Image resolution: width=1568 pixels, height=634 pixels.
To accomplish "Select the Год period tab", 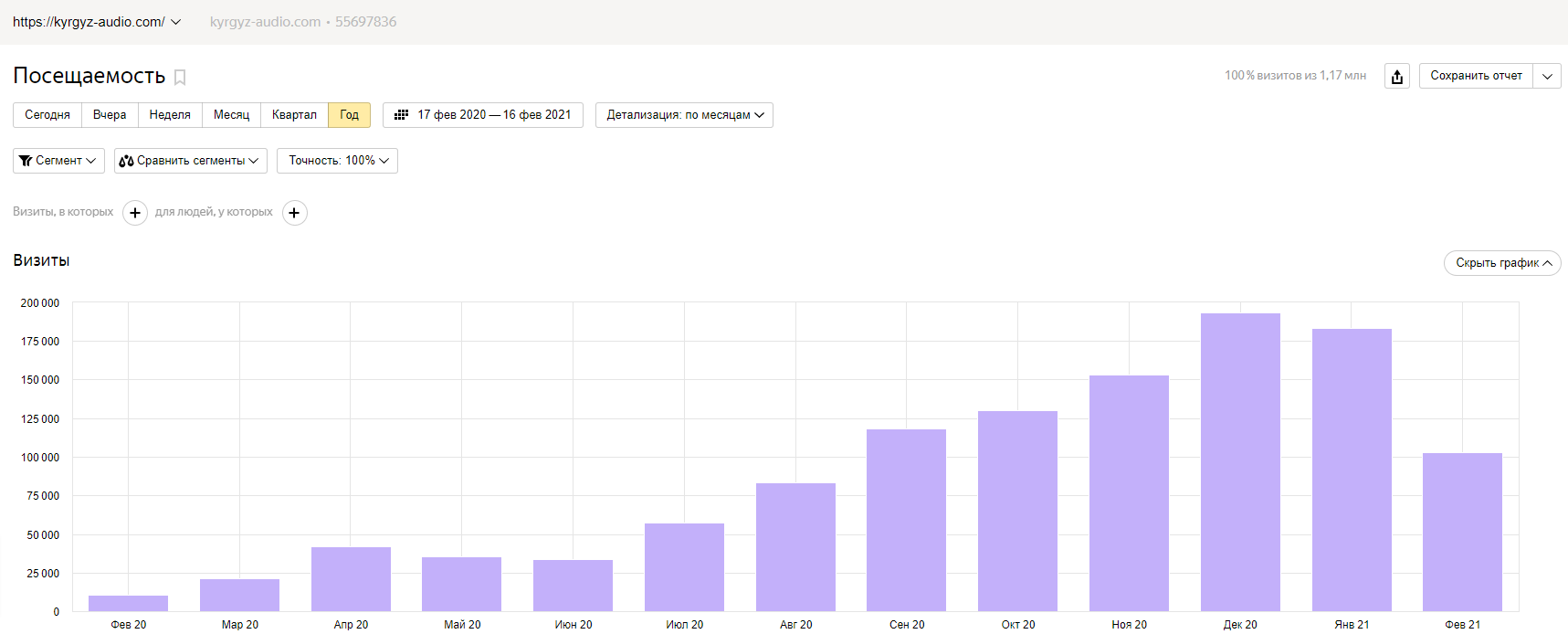I will point(349,115).
